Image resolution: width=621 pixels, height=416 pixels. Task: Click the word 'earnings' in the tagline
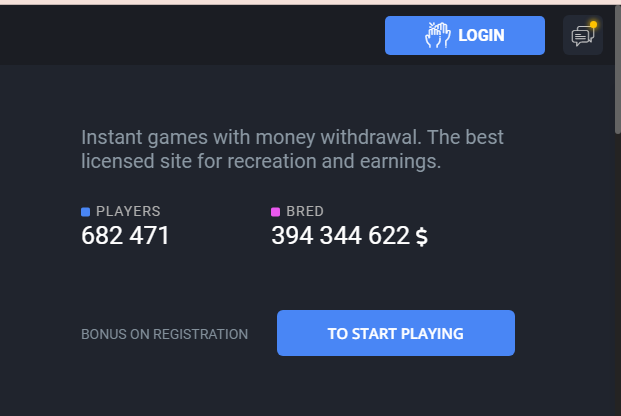coord(400,162)
